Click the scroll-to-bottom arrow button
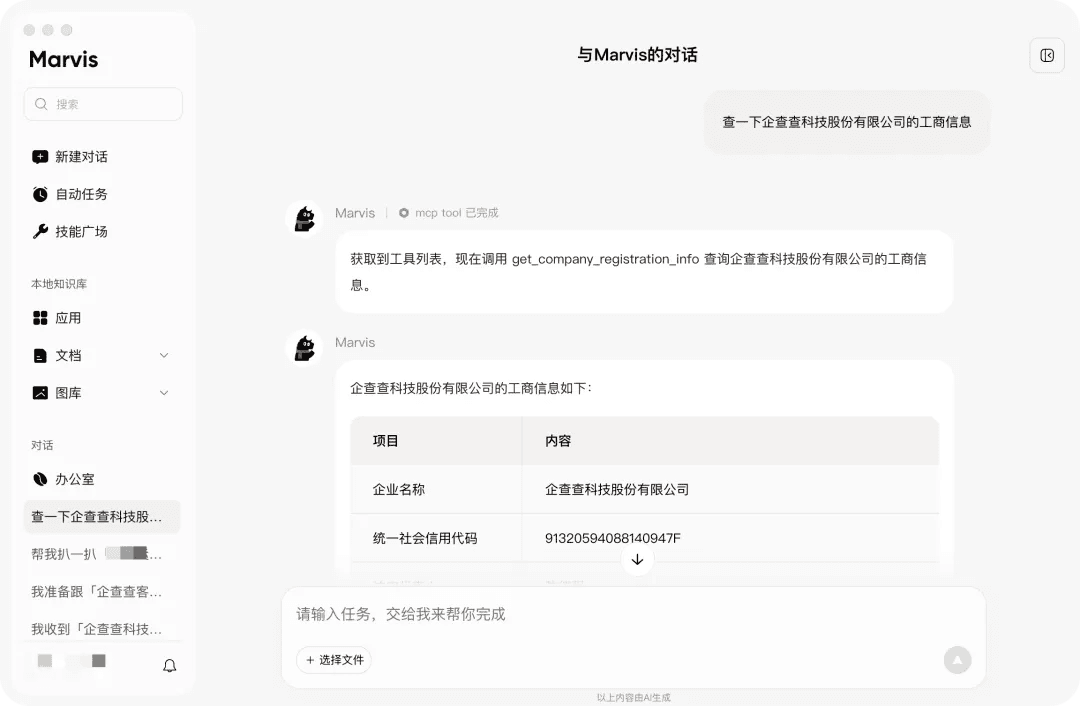Screen dimensions: 1080x706 [x=637, y=559]
